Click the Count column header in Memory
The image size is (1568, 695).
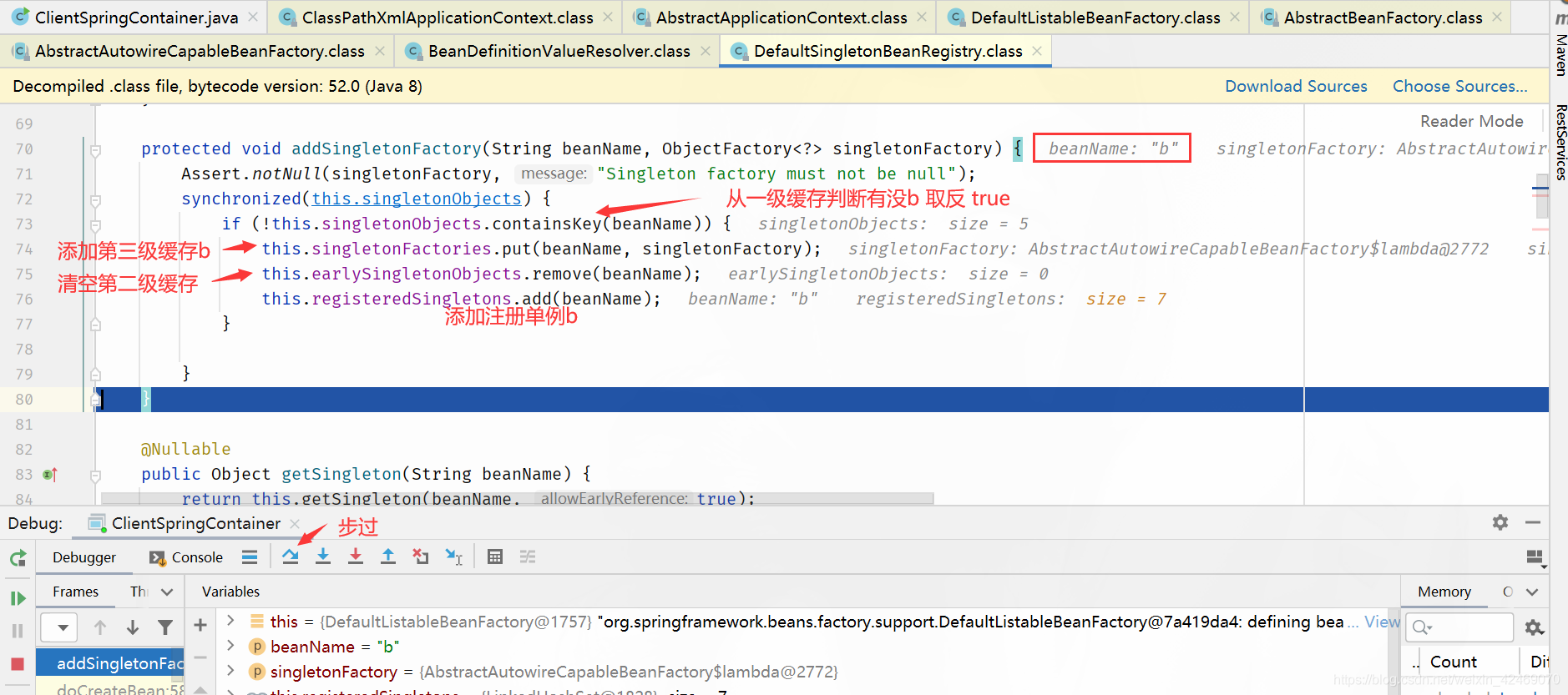click(x=1453, y=662)
